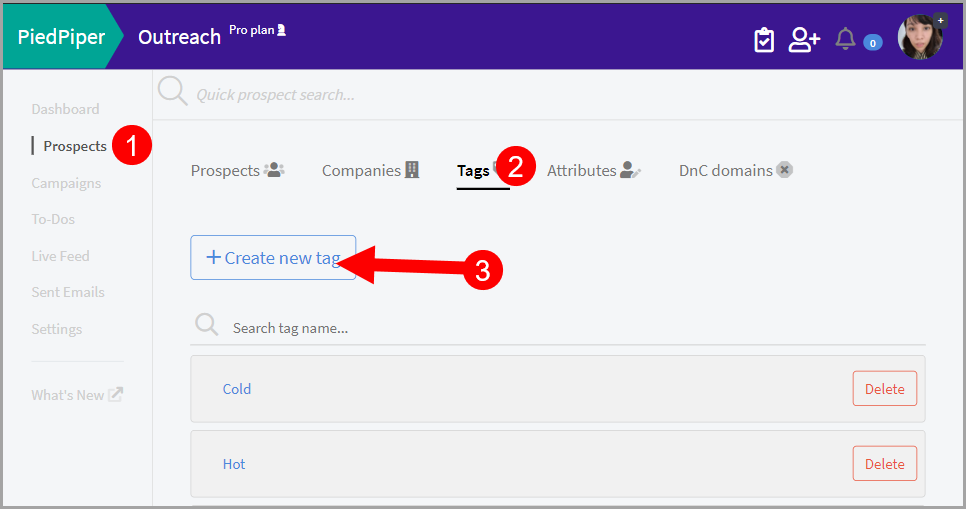
Task: Open Campaigns in the sidebar
Action: tap(66, 183)
